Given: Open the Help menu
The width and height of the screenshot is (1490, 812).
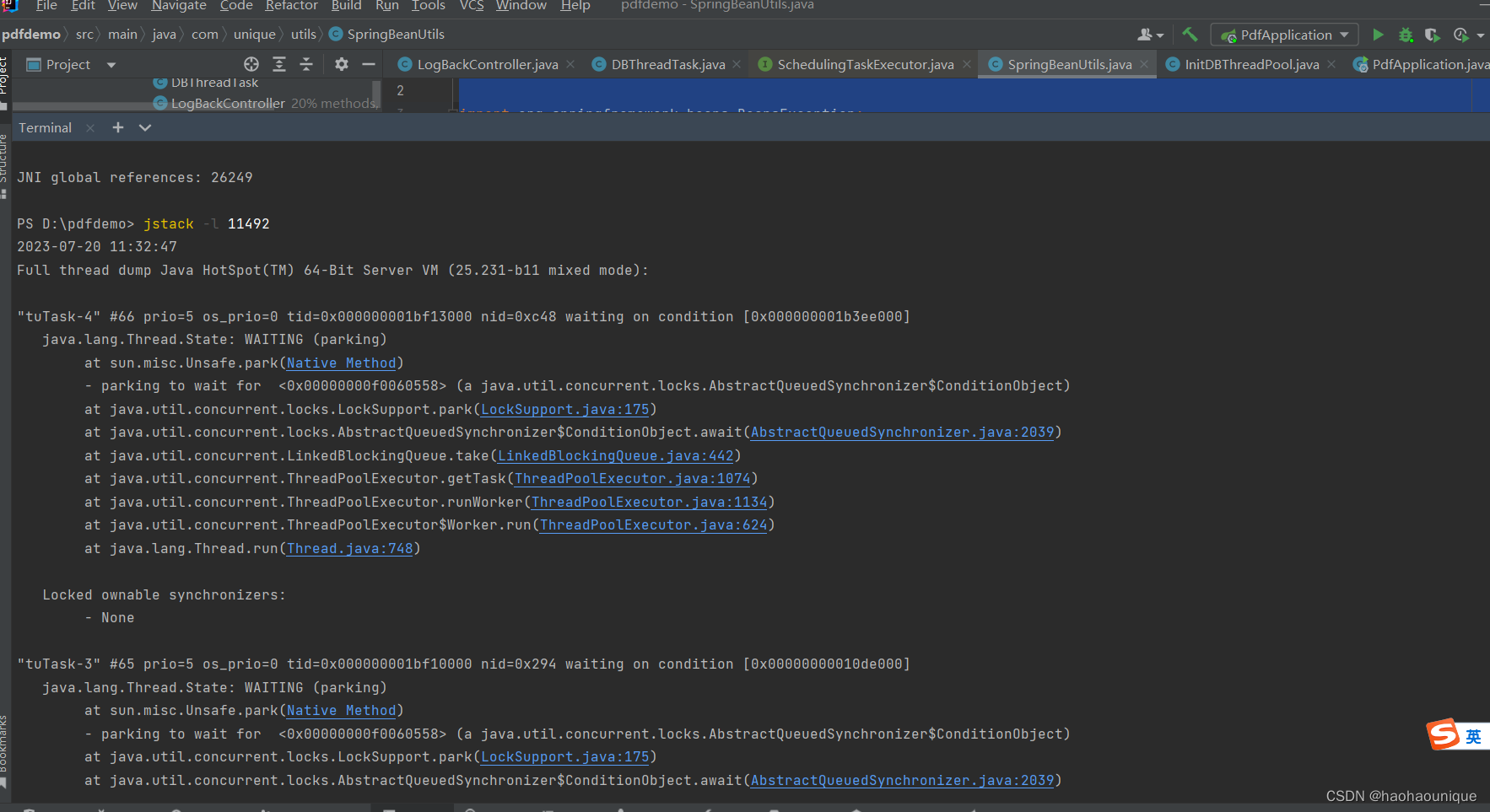Looking at the screenshot, I should [x=575, y=6].
